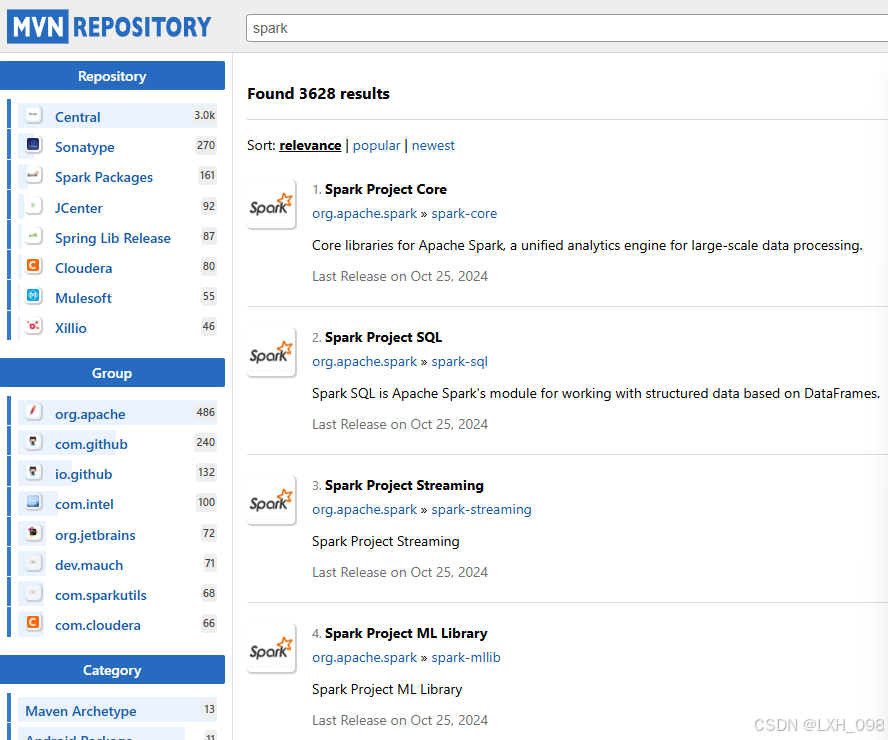This screenshot has height=740, width=888.
Task: Sort results by relevance
Action: pos(310,146)
